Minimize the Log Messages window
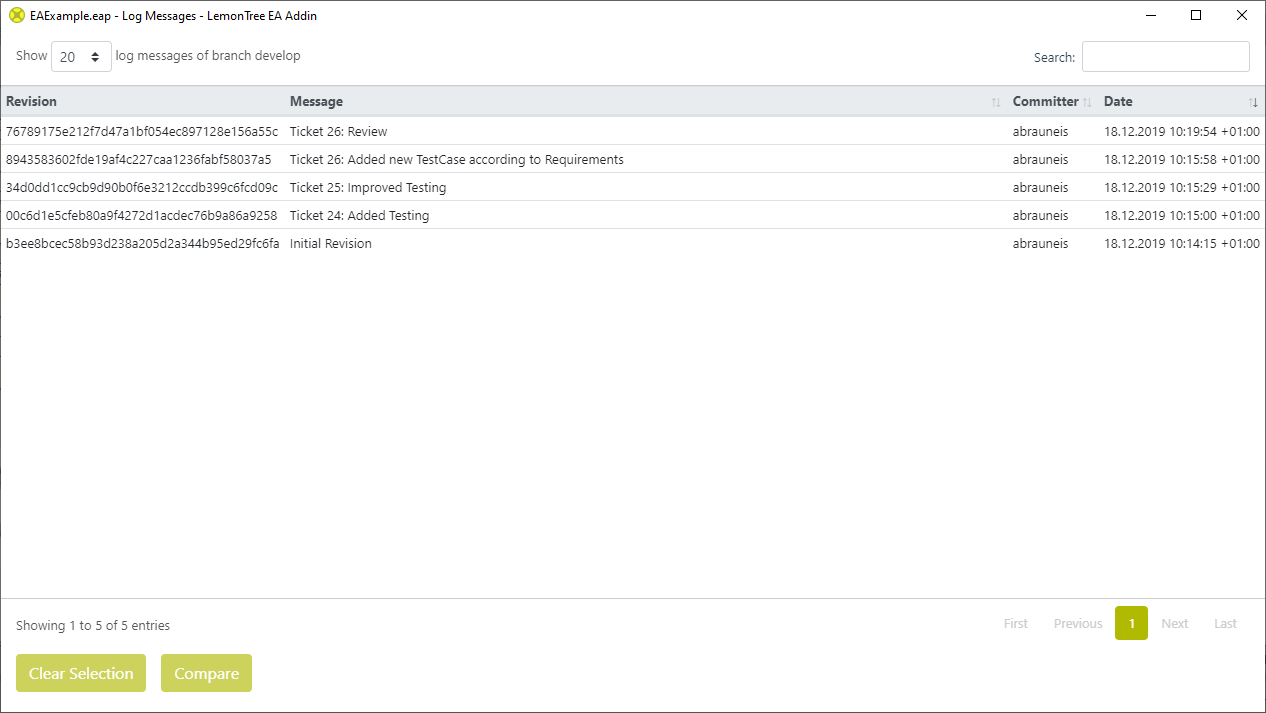This screenshot has height=713, width=1266. (x=1150, y=16)
